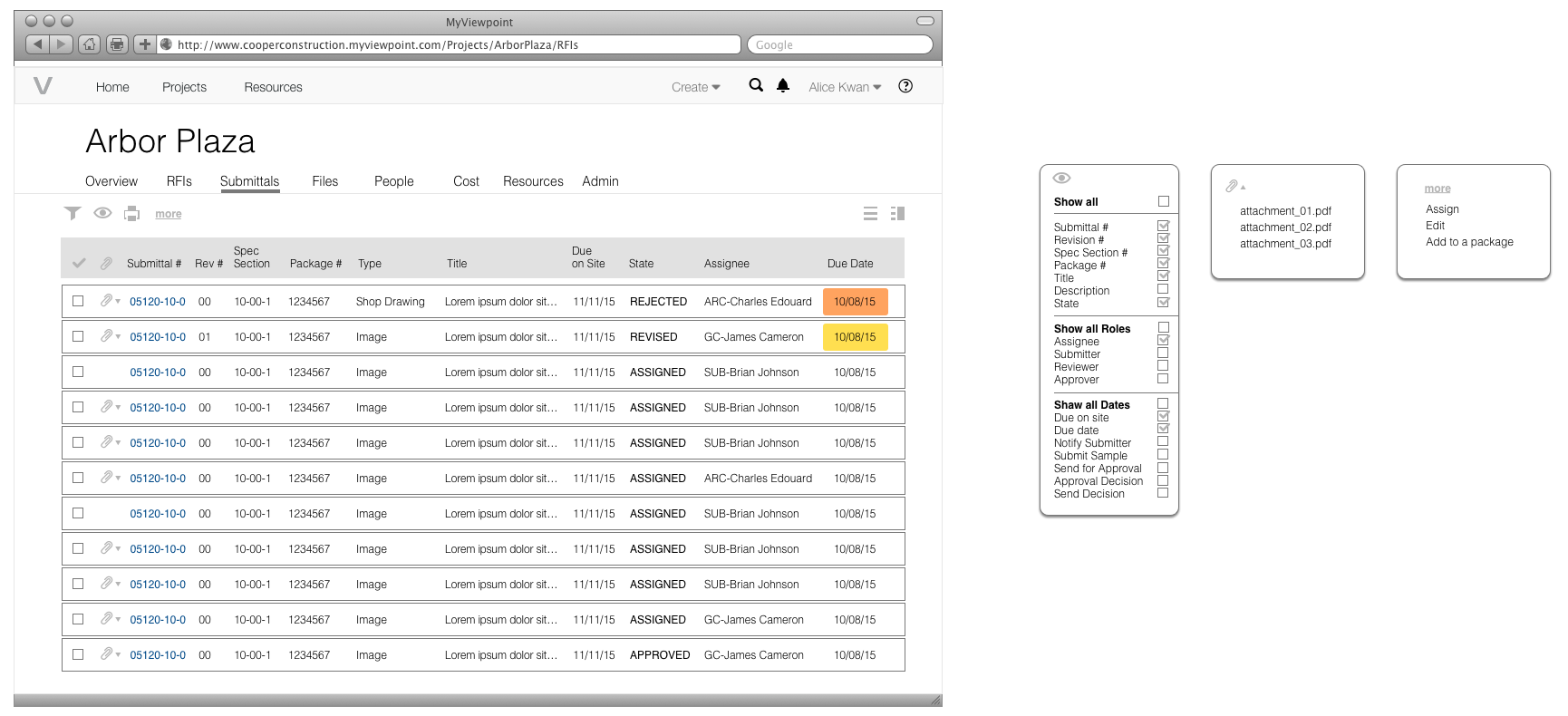Image resolution: width=1568 pixels, height=716 pixels.
Task: Switch to the RFIs tab
Action: (x=179, y=181)
